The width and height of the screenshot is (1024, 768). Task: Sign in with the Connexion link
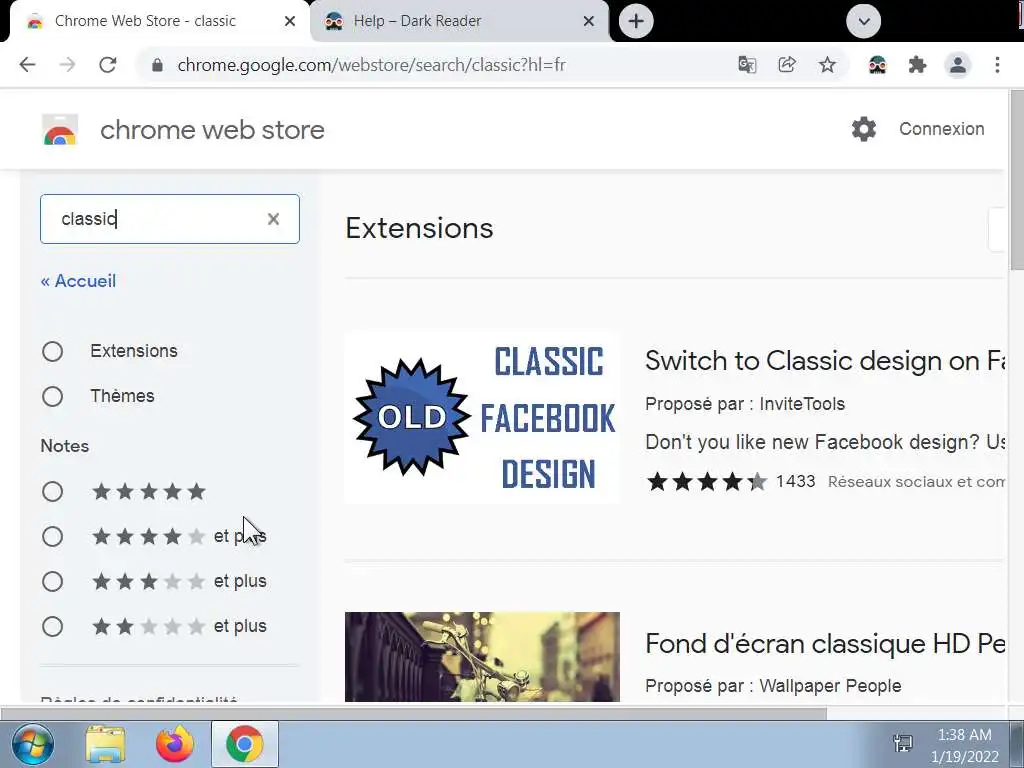pyautogui.click(x=941, y=129)
